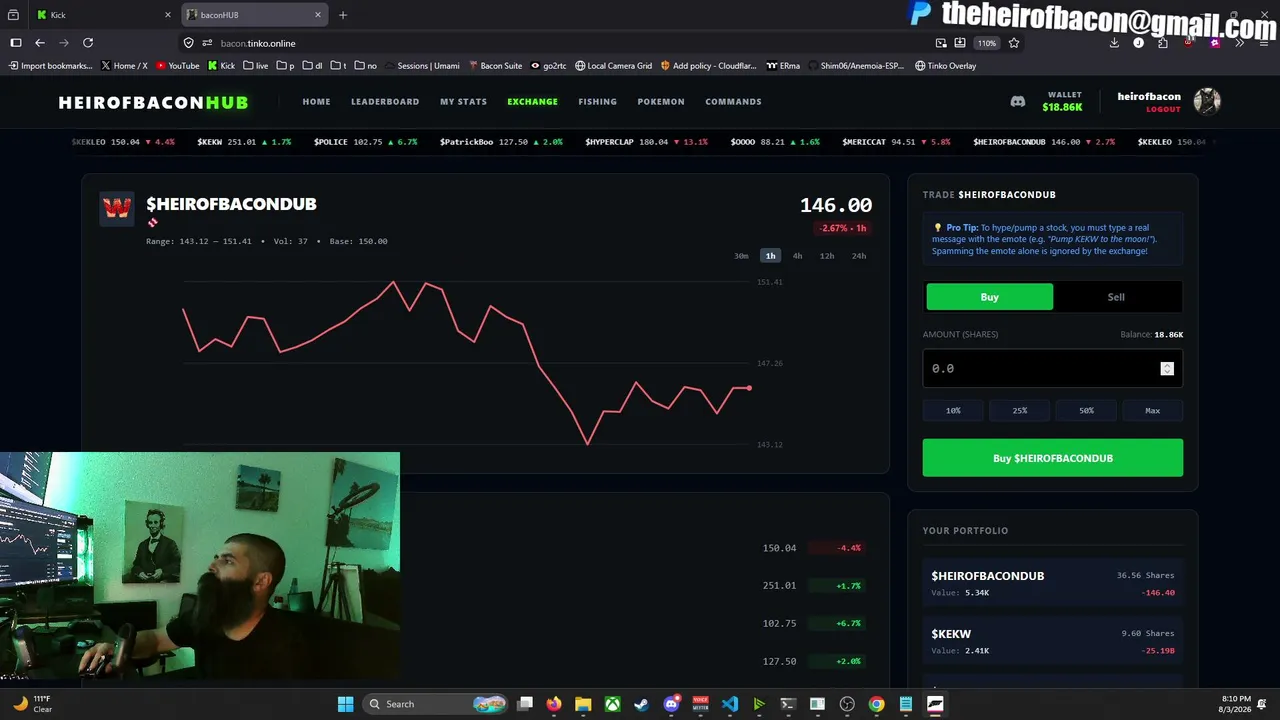This screenshot has height=720, width=1280.
Task: Open OBS Studio from the taskbar
Action: (x=847, y=704)
